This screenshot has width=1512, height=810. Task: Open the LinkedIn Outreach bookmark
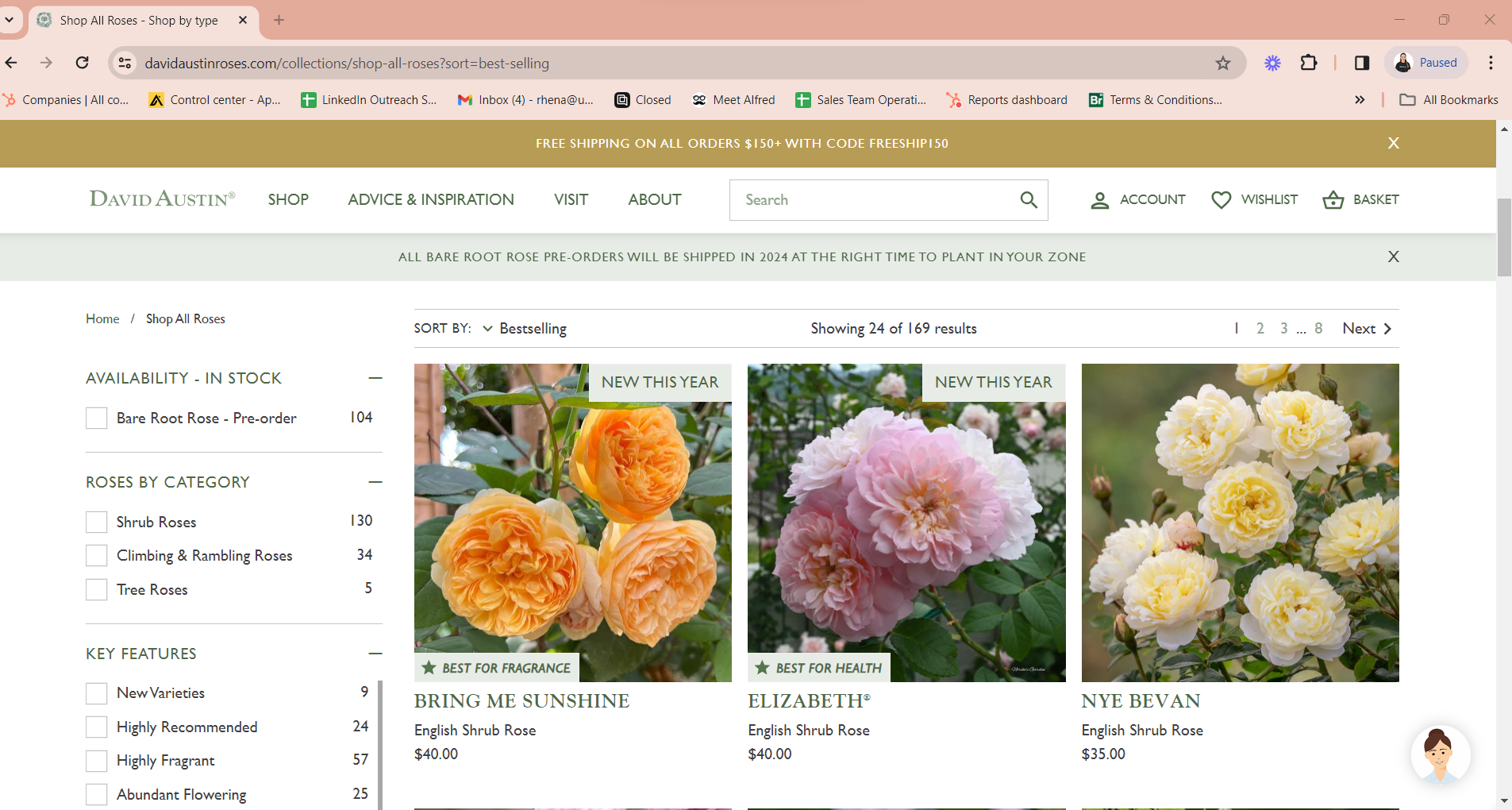[369, 100]
